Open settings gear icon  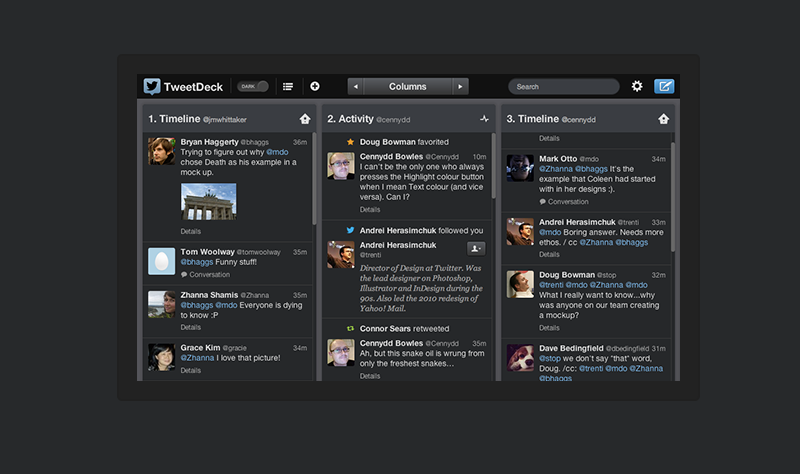coord(637,86)
